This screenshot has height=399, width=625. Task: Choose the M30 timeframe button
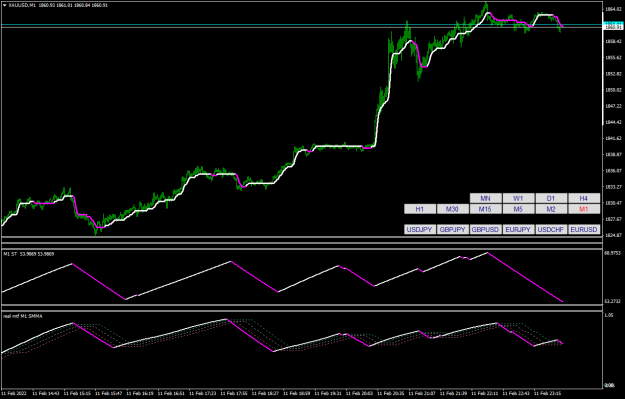452,209
